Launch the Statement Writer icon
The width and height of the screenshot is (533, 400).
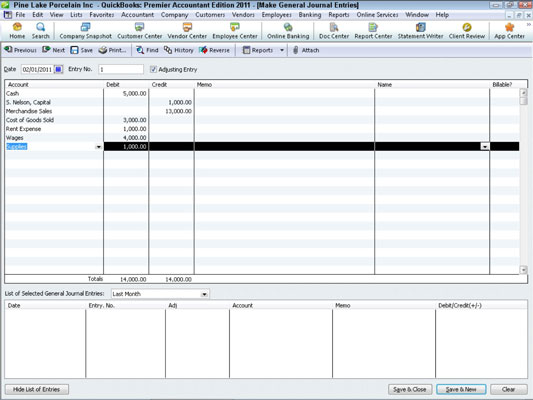tap(420, 27)
